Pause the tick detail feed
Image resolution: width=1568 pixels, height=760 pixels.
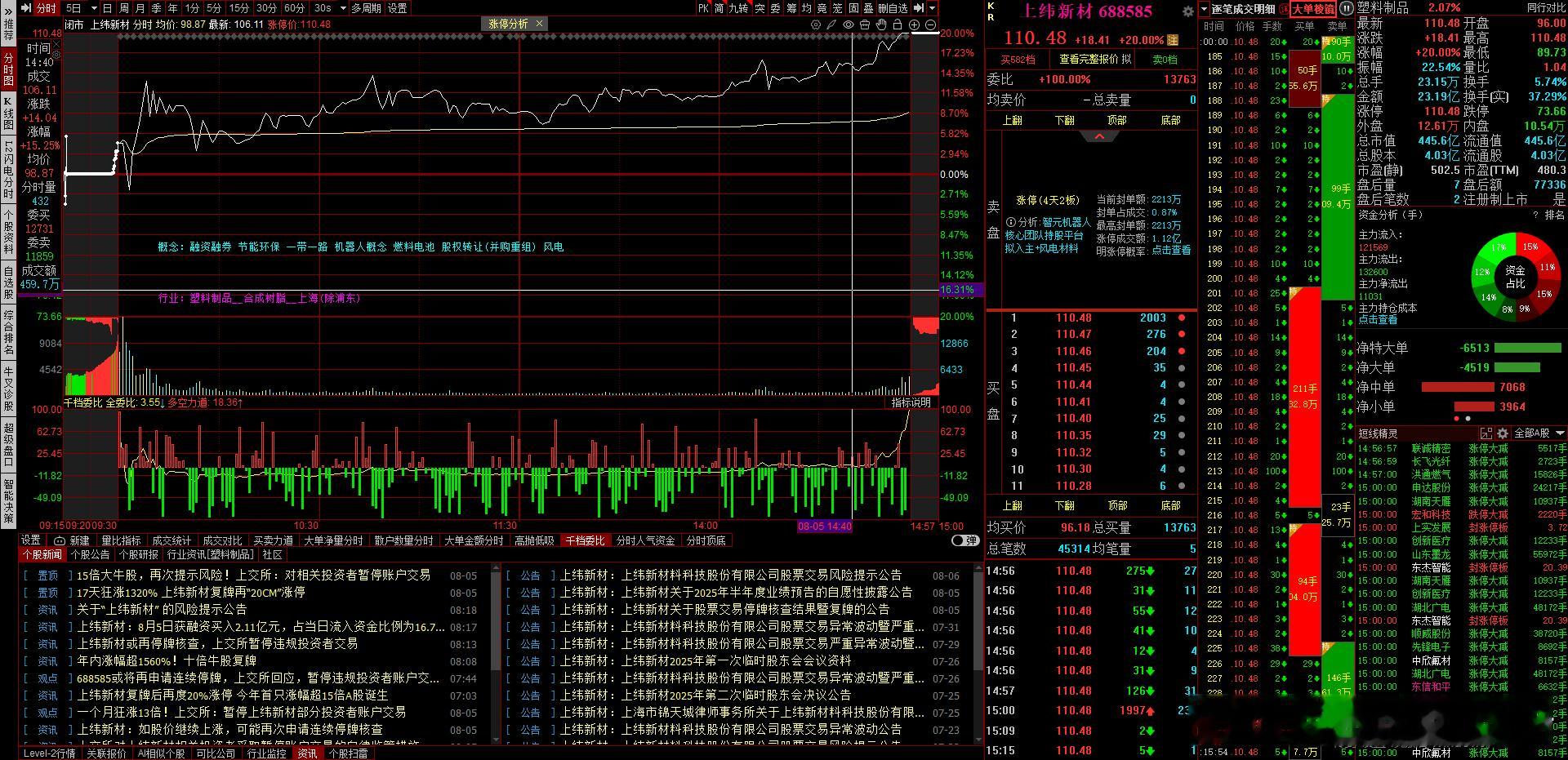click(1346, 9)
